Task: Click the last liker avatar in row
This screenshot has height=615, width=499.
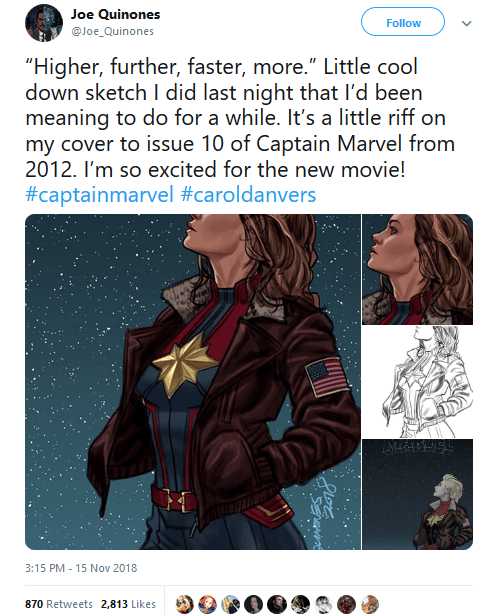Action: coord(370,604)
